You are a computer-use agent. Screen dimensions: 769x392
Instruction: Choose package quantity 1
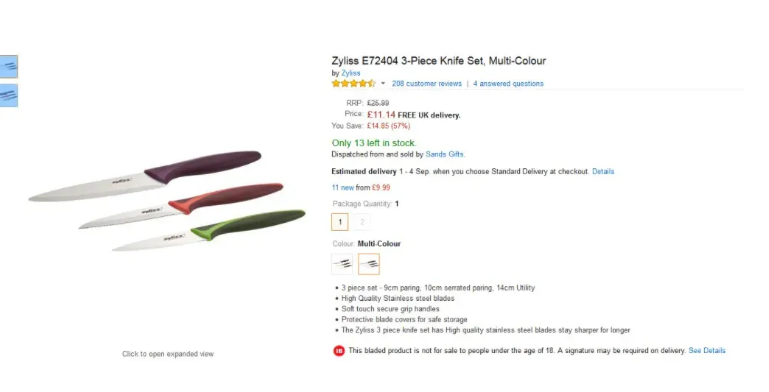pyautogui.click(x=340, y=222)
